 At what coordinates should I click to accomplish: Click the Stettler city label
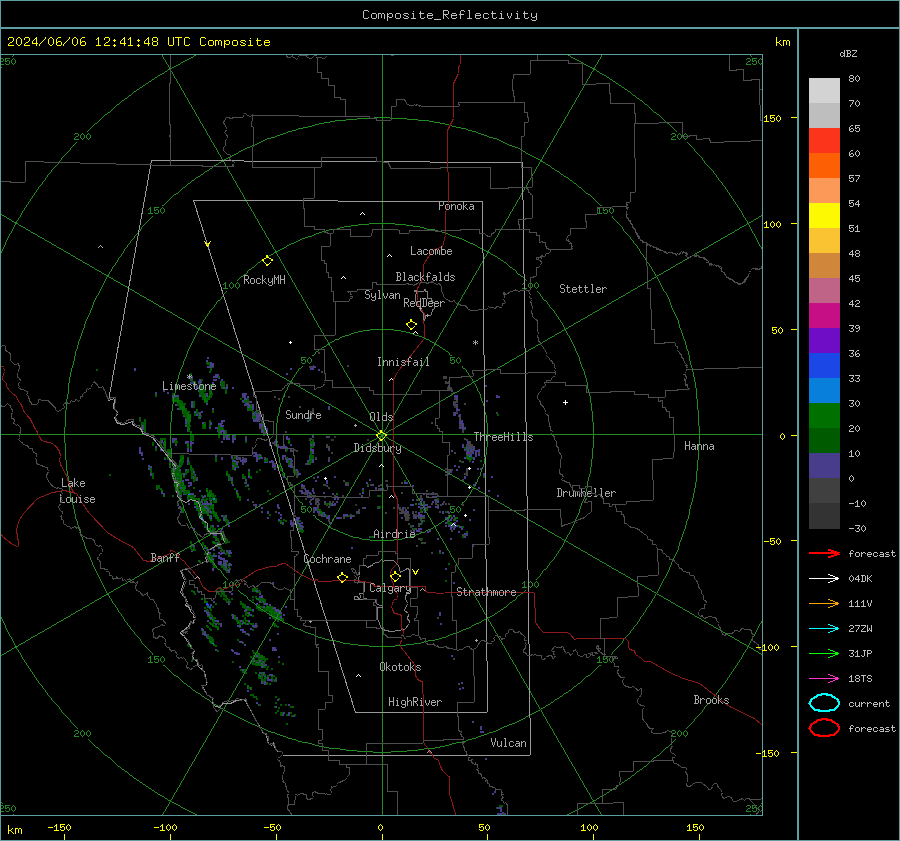[x=583, y=289]
